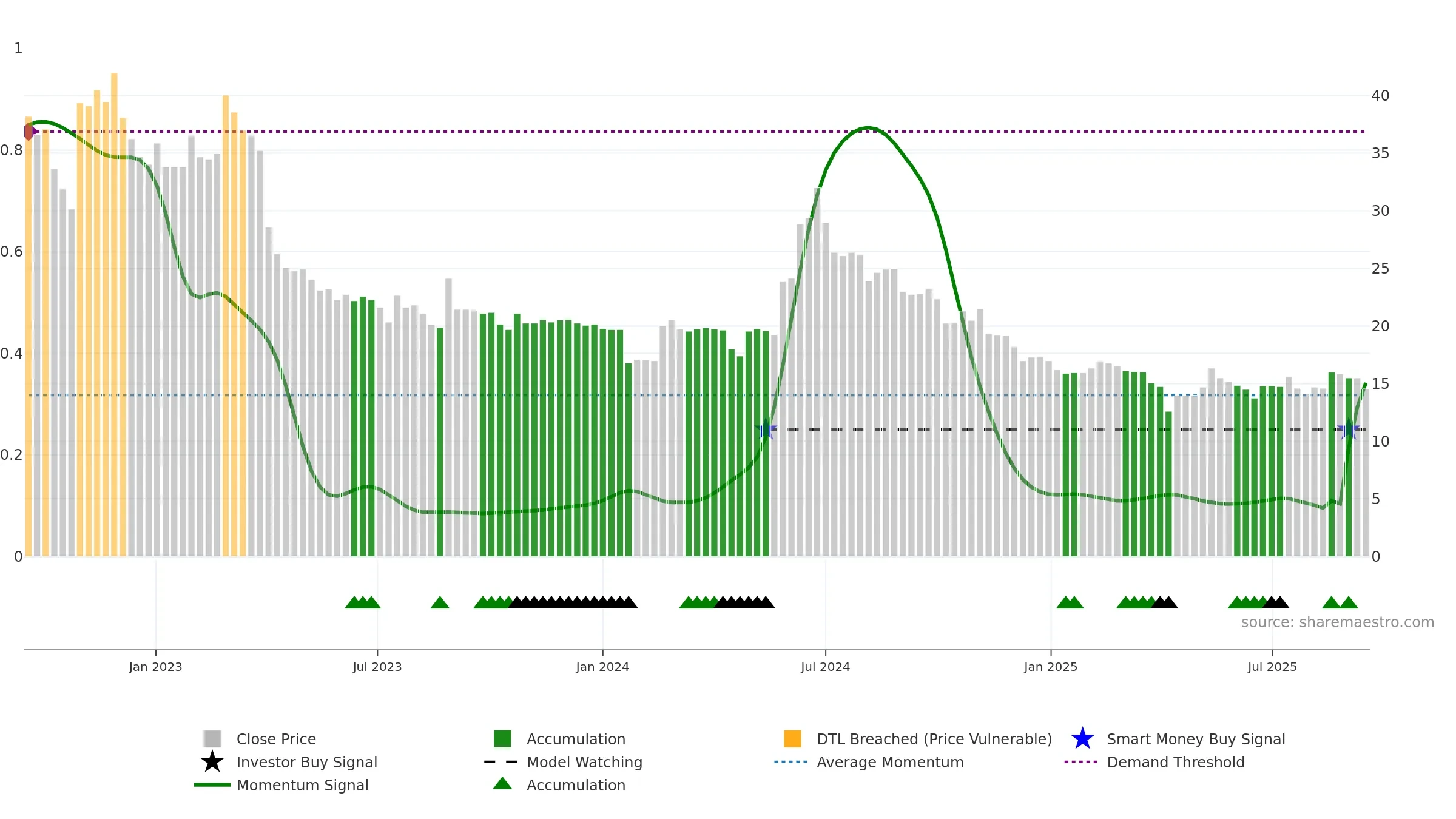Click the black Investor Buy Signal star in legend
The height and width of the screenshot is (819, 1456).
(212, 762)
